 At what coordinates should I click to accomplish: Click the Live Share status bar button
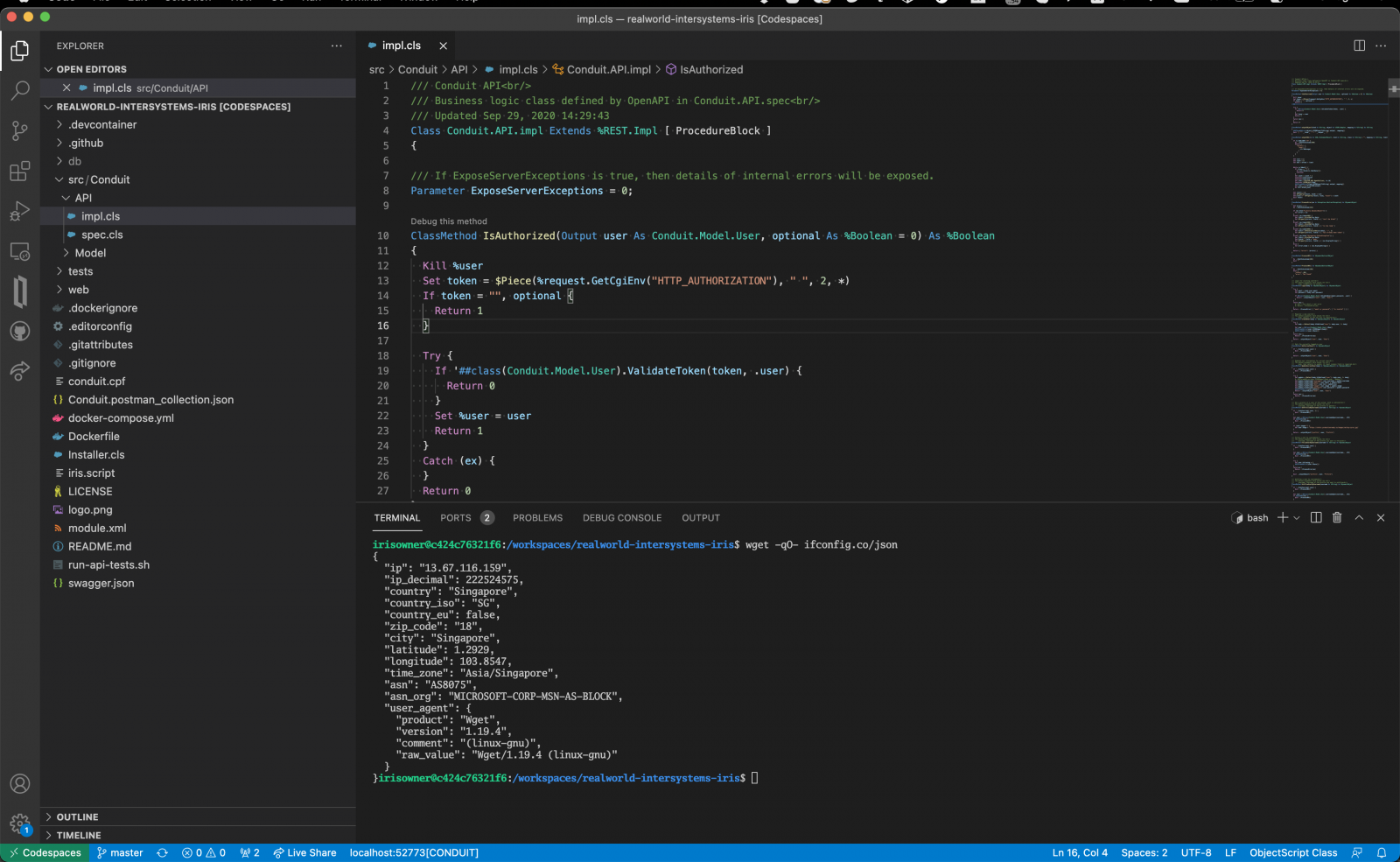pyautogui.click(x=304, y=852)
